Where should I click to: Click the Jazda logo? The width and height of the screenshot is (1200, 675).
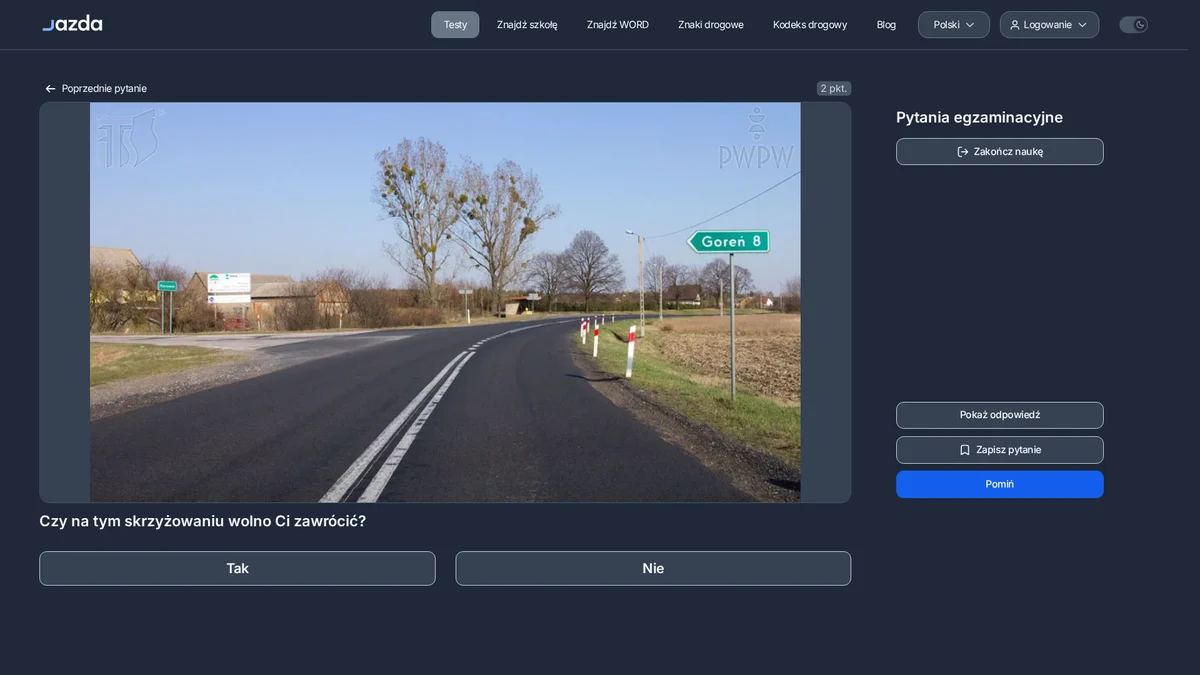click(x=72, y=24)
